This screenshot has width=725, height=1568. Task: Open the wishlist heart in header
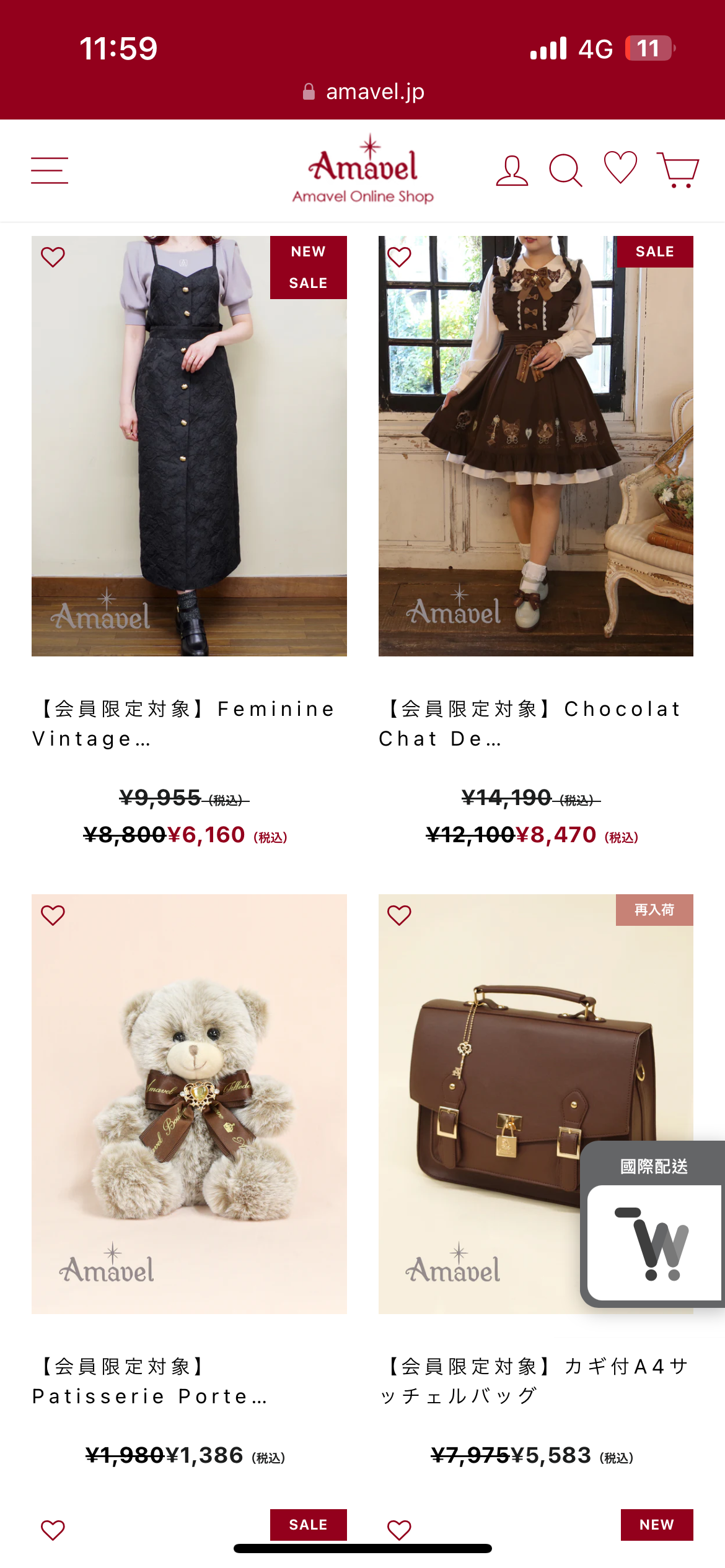(x=620, y=167)
